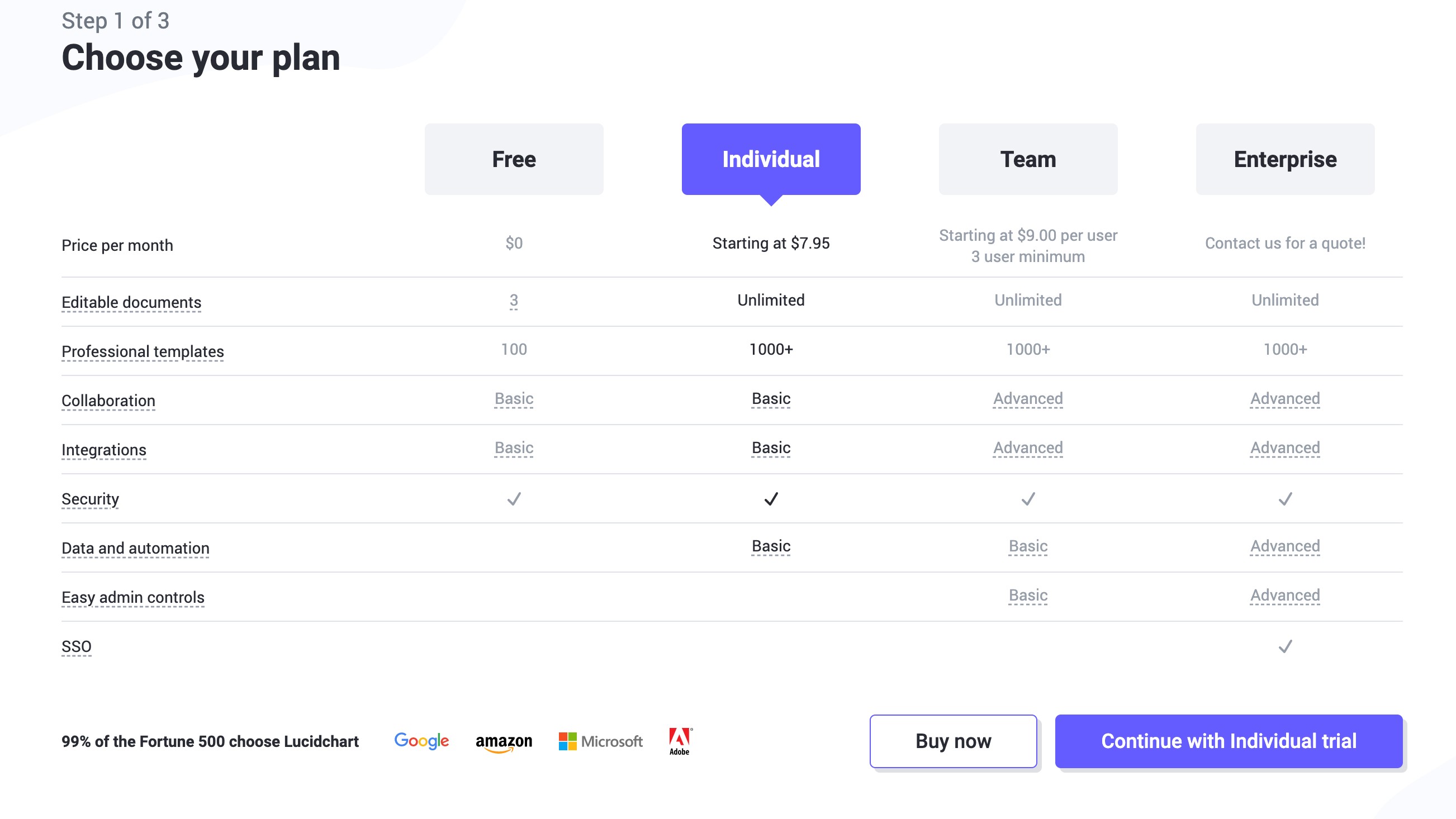Click the Adobe logo

(680, 741)
